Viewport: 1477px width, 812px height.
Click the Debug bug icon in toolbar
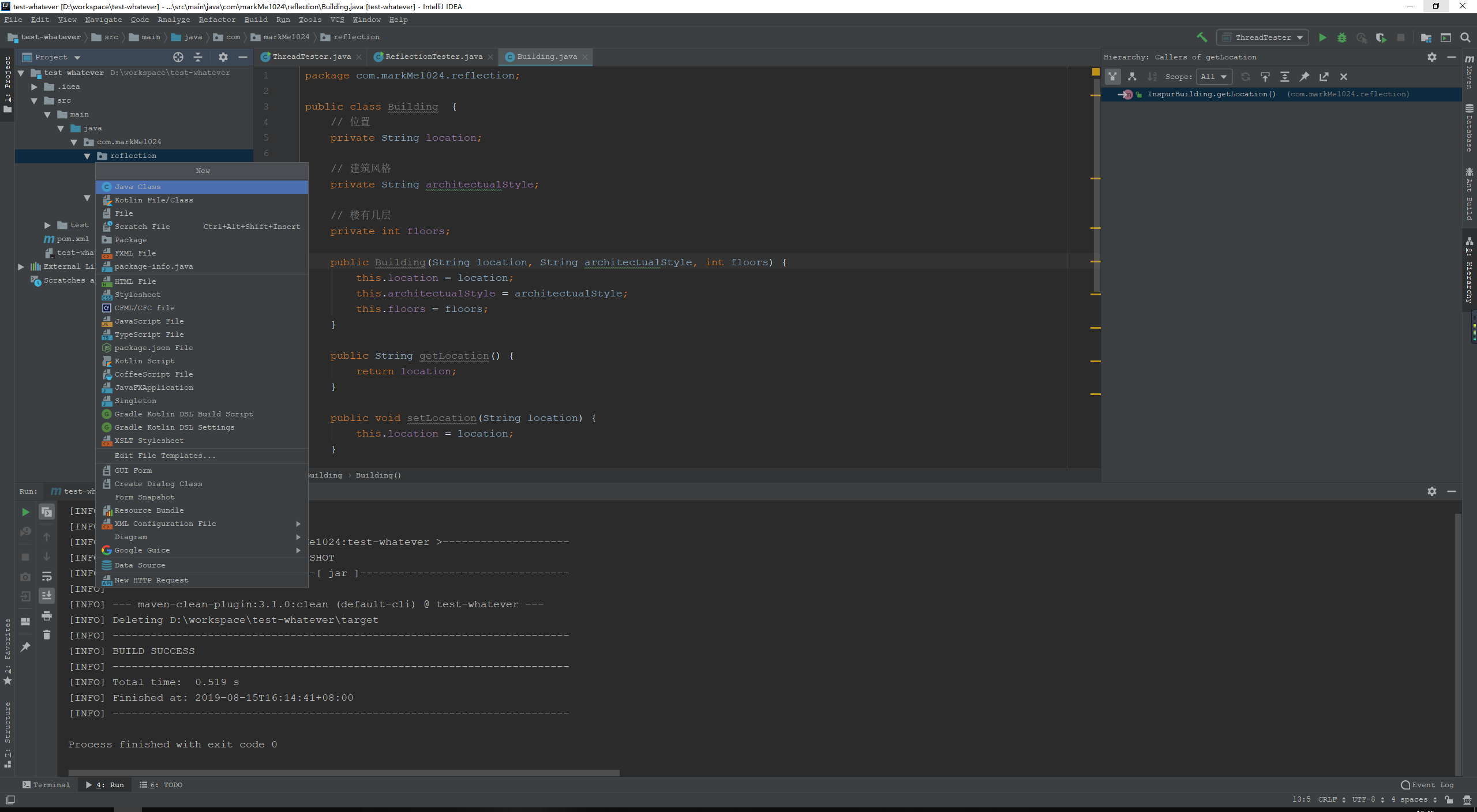1342,37
